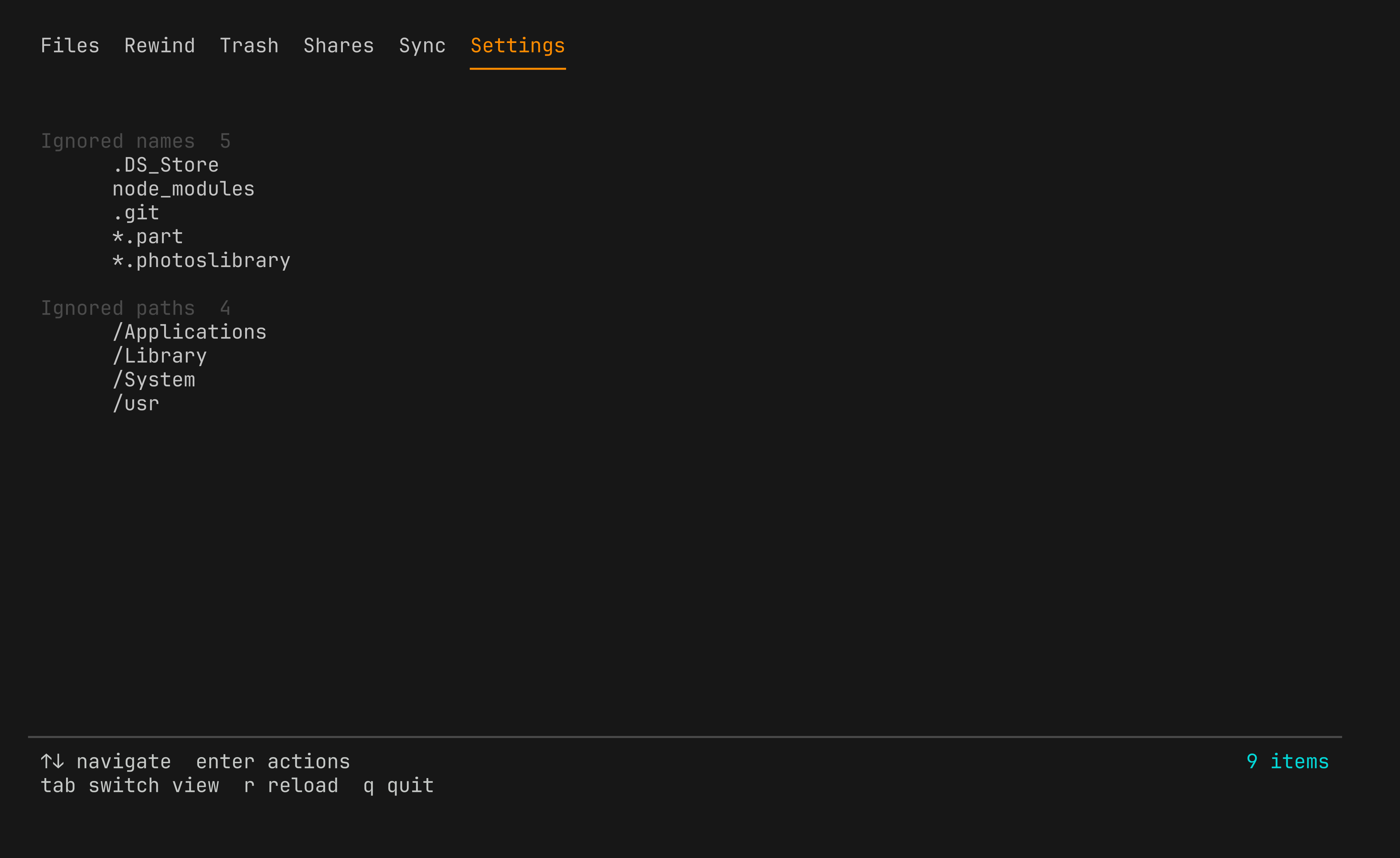Select the /Applications ignored path
Screen dimensions: 1400x858
click(189, 332)
